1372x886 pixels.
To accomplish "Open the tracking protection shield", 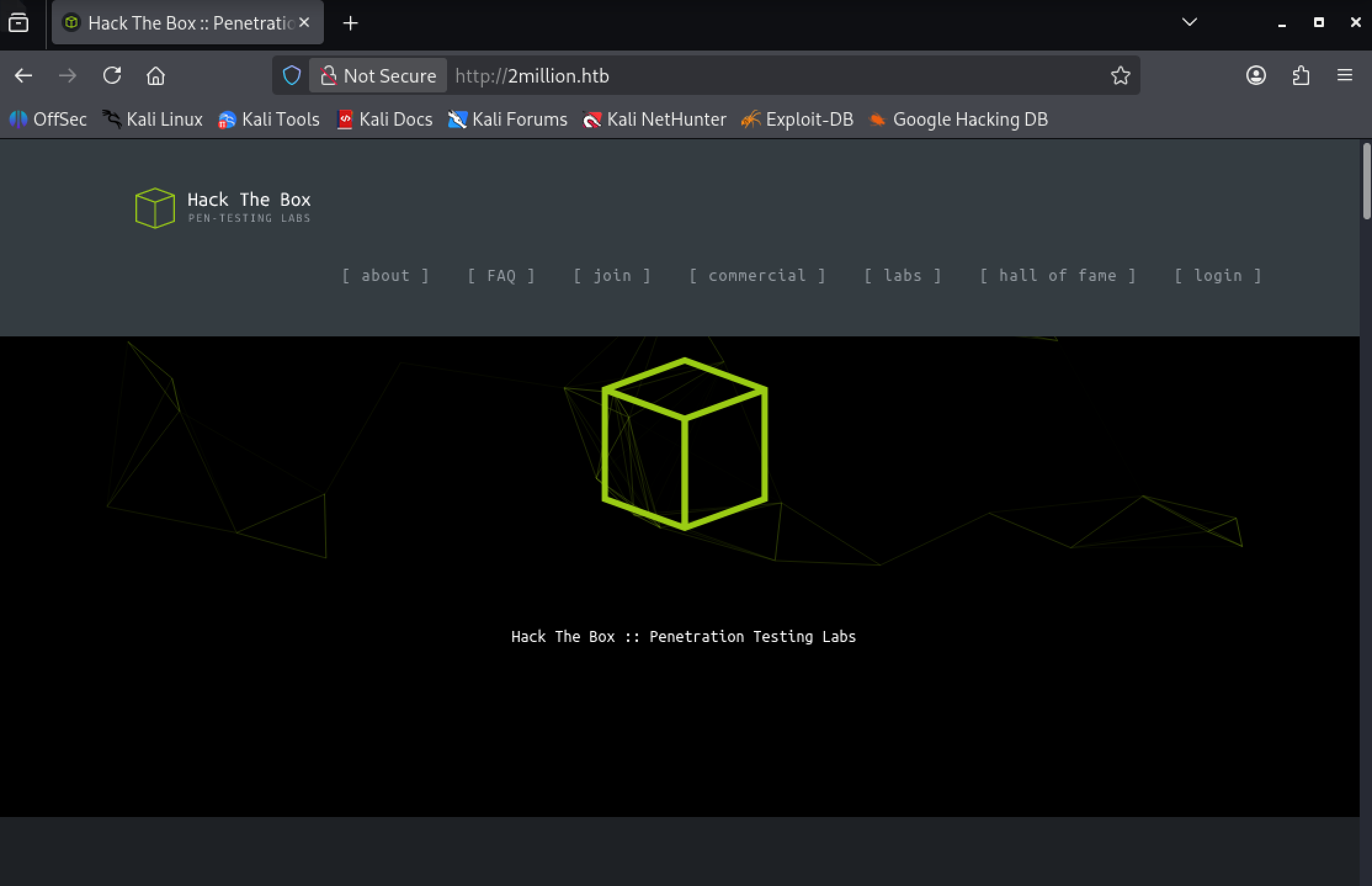I will [x=292, y=76].
